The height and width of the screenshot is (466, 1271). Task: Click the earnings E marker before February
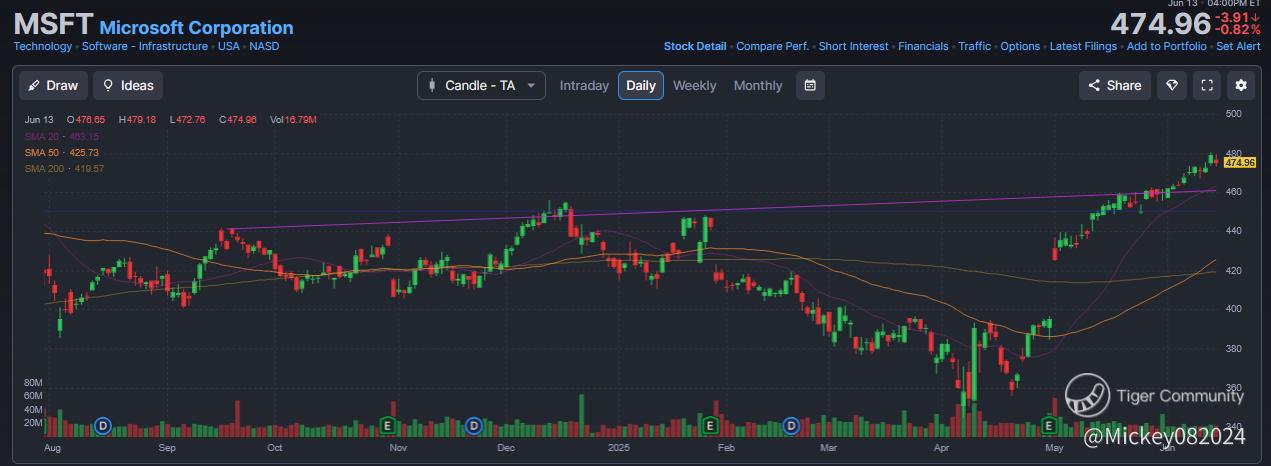(x=709, y=426)
